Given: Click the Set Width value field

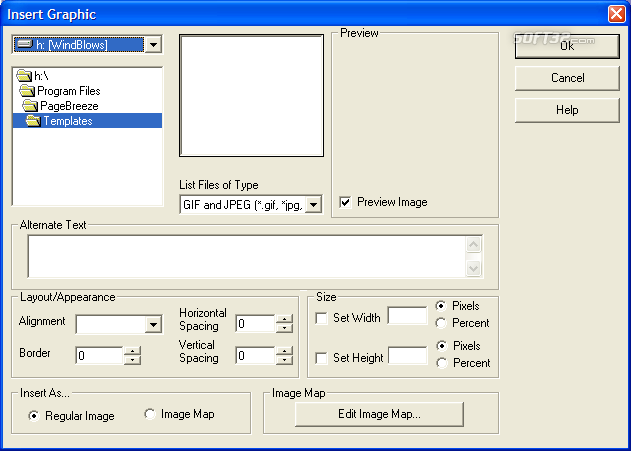Looking at the screenshot, I should click(x=407, y=316).
